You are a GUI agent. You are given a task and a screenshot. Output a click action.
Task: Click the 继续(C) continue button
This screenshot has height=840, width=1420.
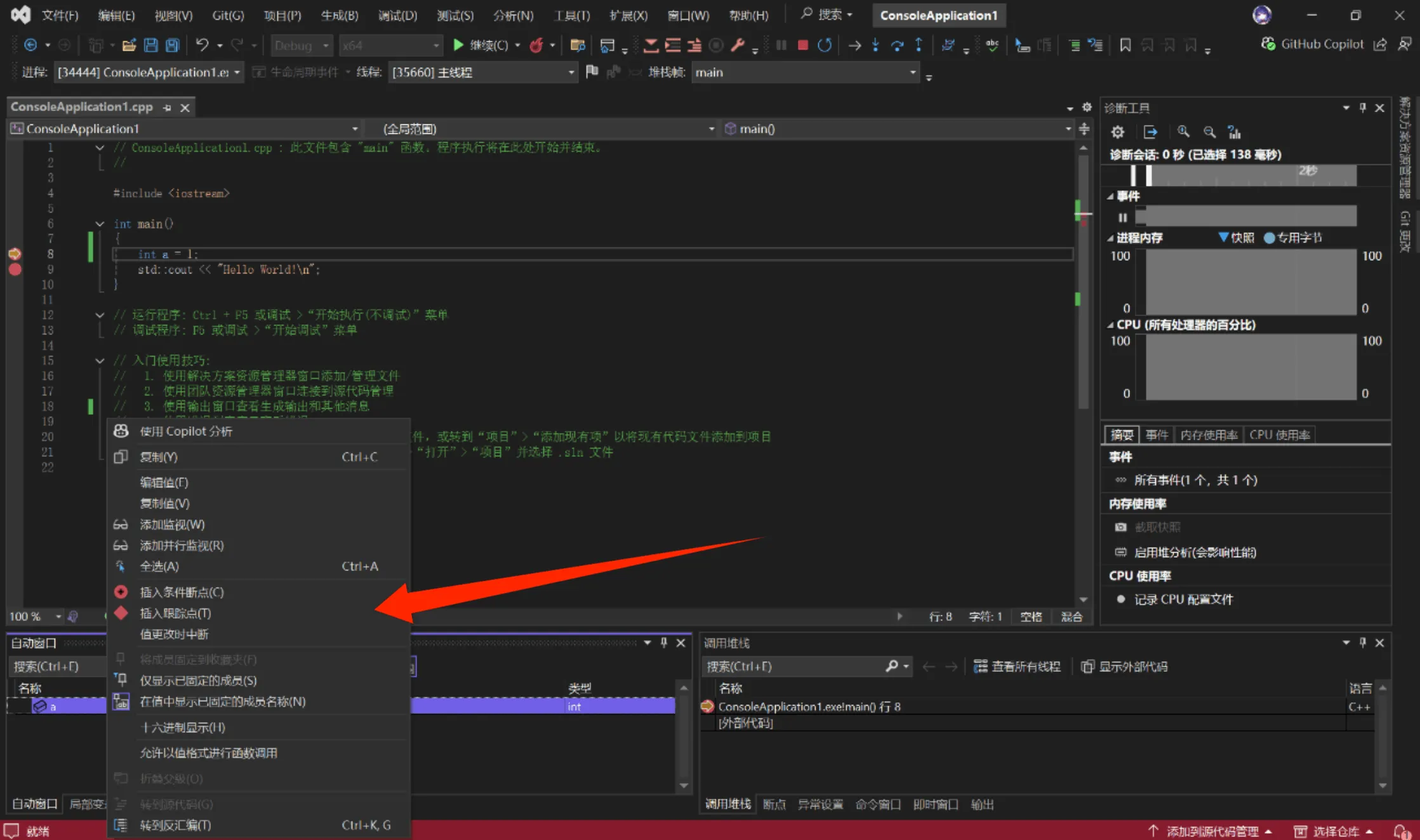(481, 45)
